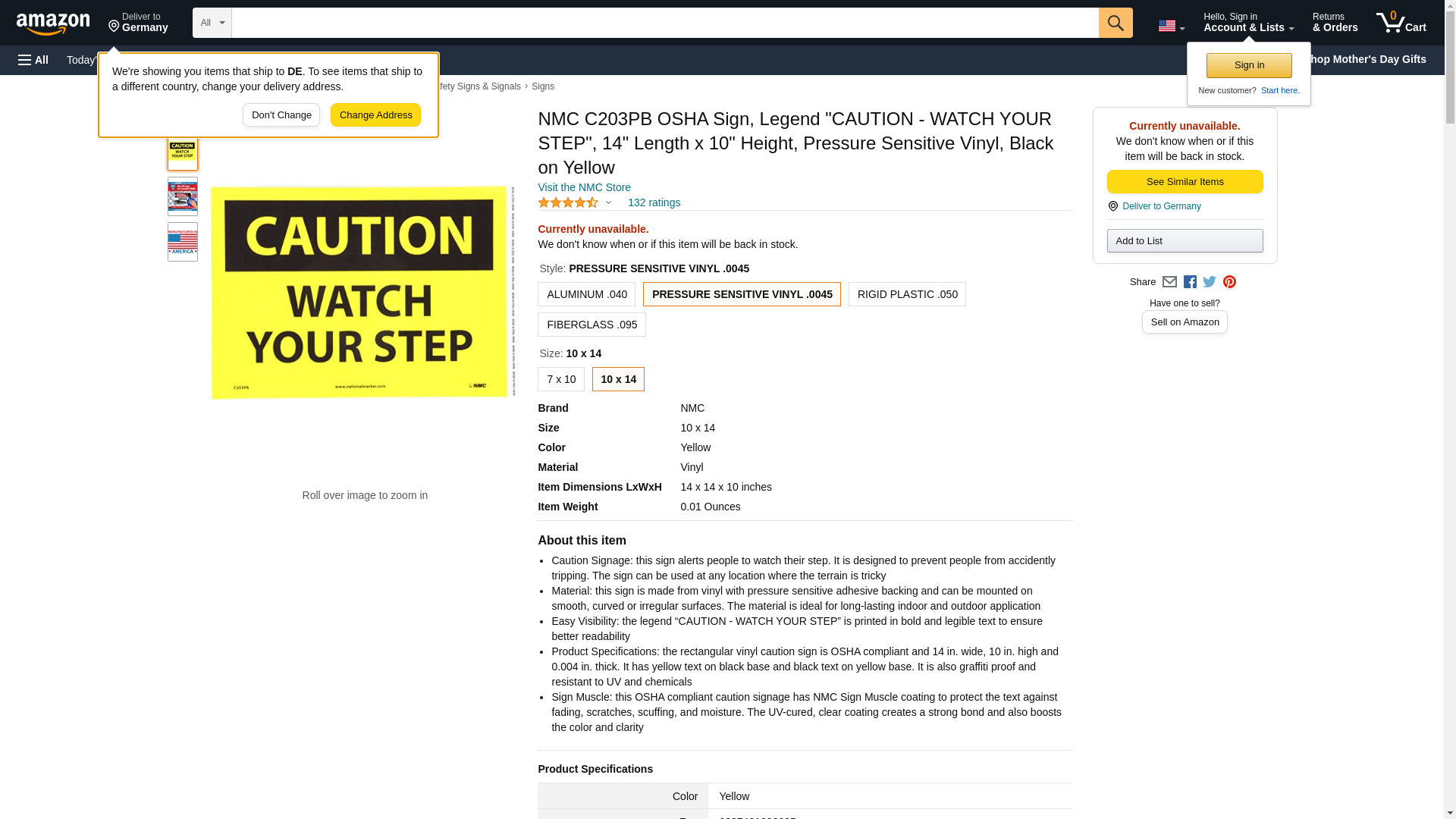Expand the language flag selector
Viewport: 1456px width, 819px height.
pyautogui.click(x=1170, y=26)
